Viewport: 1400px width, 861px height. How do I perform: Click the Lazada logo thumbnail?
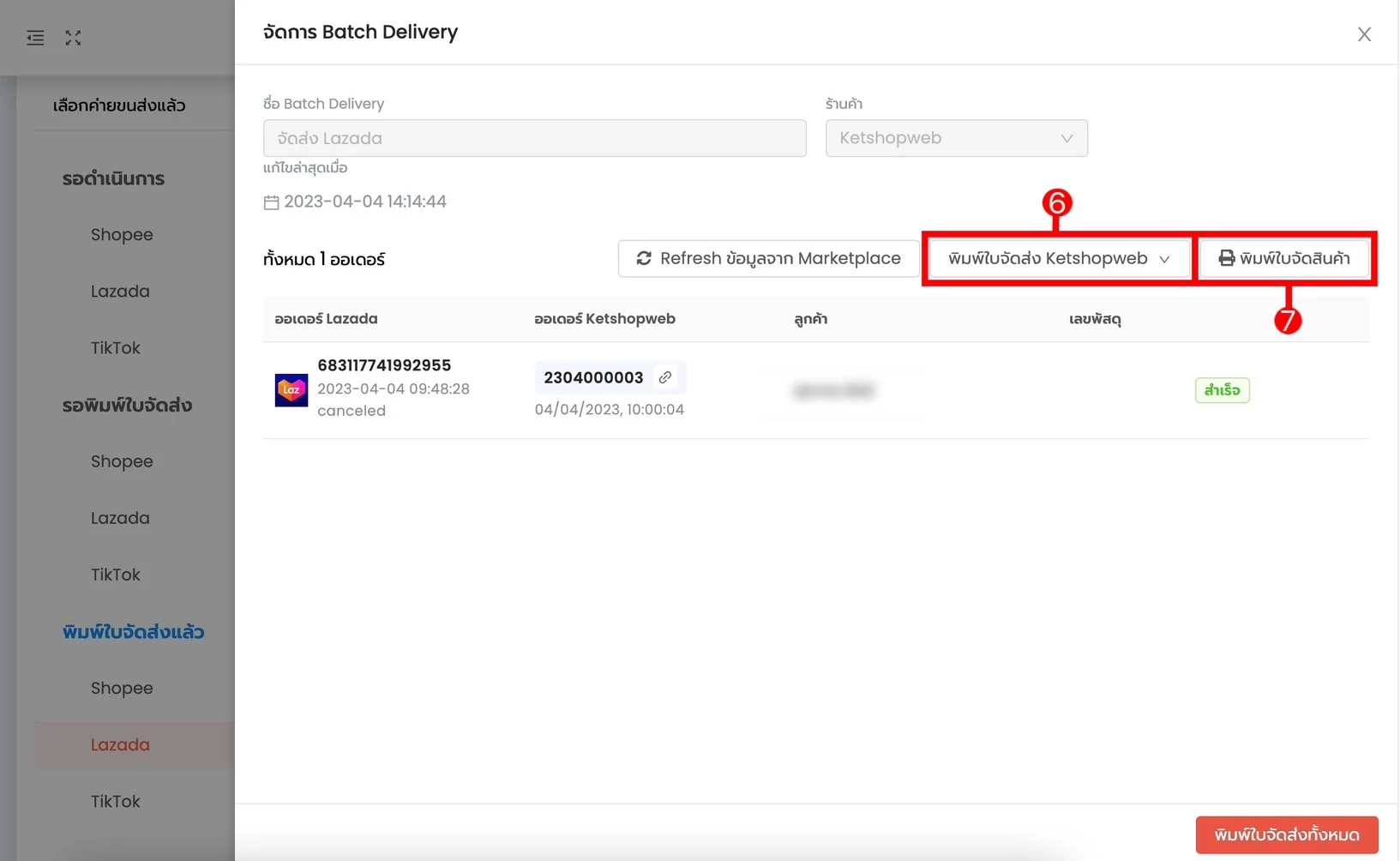(291, 390)
